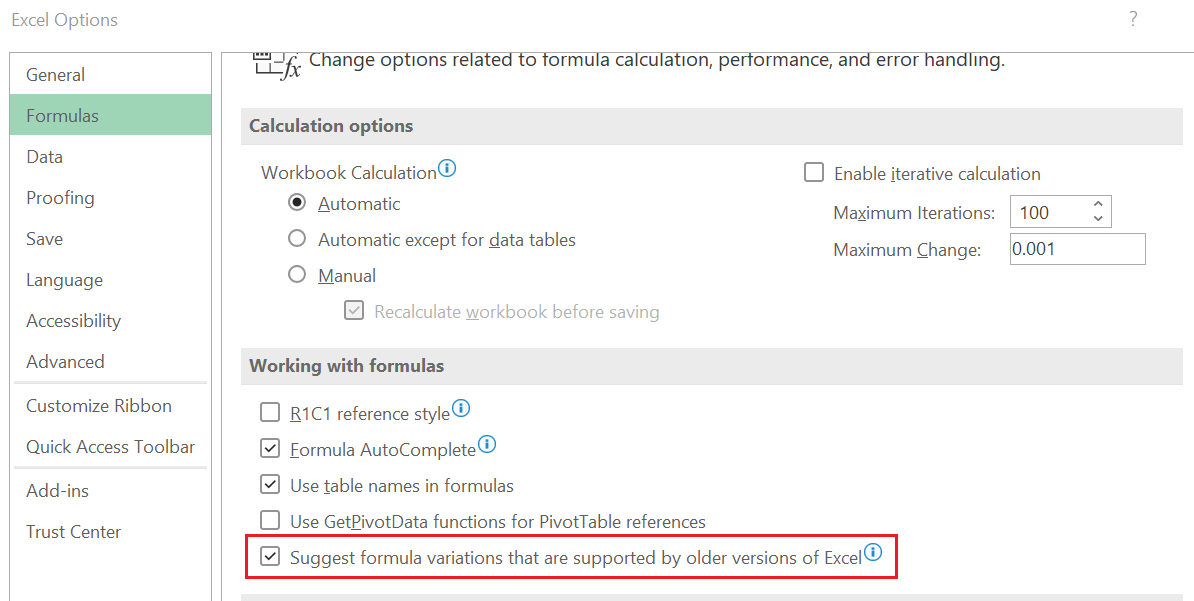Click info icon beside R1C1 reference style
The width and height of the screenshot is (1194, 601).
pos(461,408)
